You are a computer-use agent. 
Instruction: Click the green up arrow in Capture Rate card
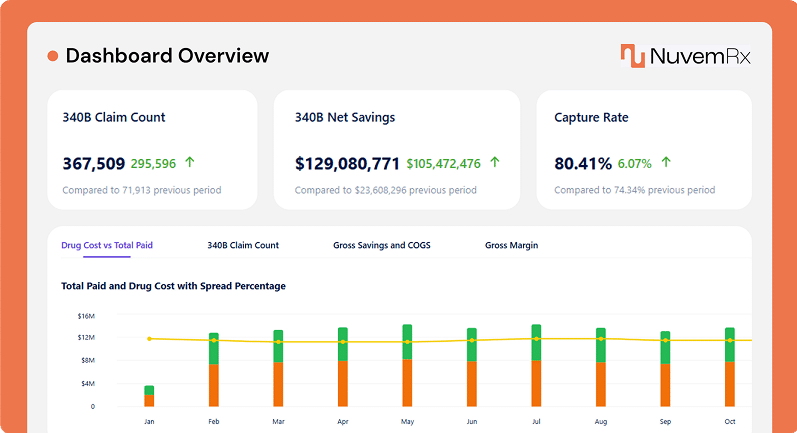point(666,163)
